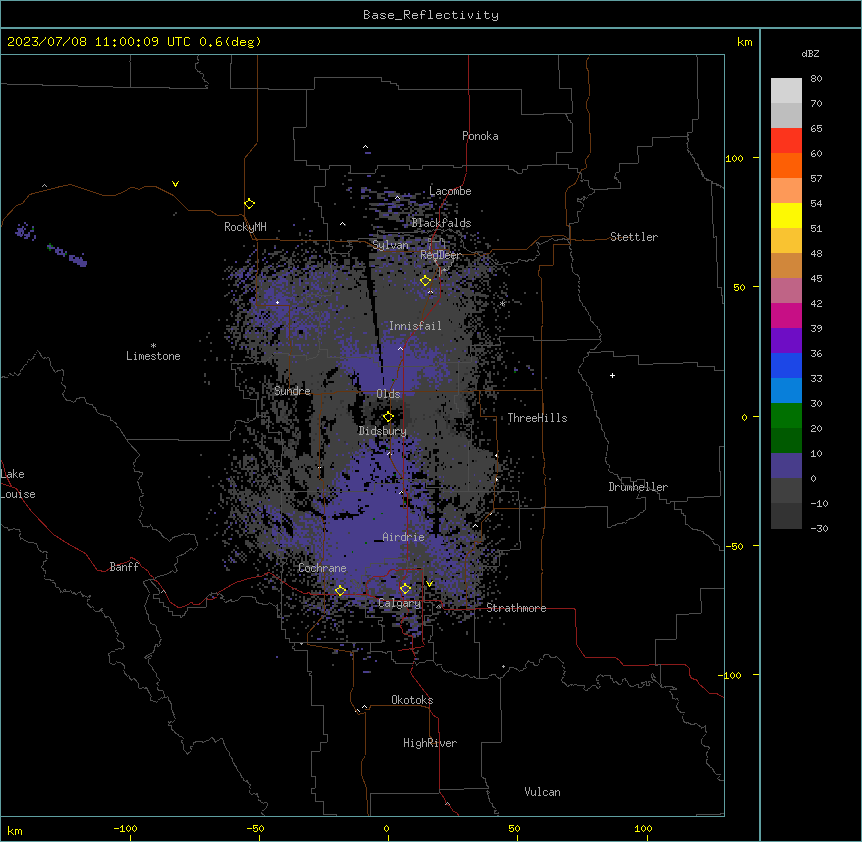The image size is (862, 842).
Task: Select the Stettler city label
Action: (x=634, y=237)
